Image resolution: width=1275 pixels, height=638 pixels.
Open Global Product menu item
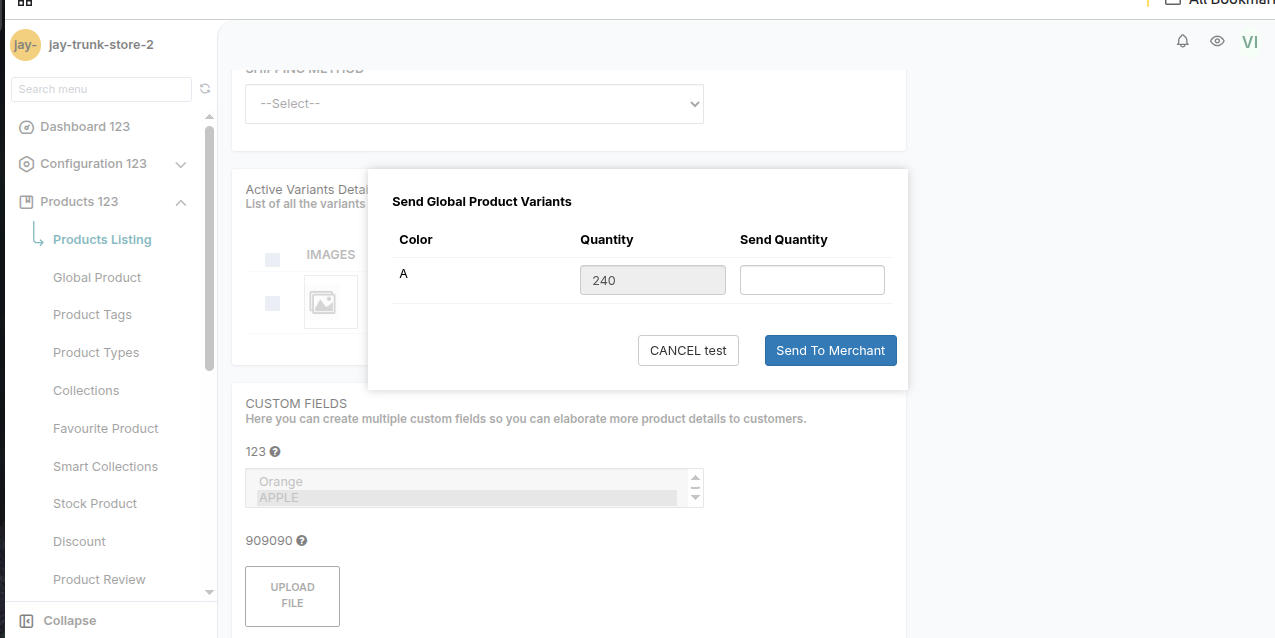97,278
